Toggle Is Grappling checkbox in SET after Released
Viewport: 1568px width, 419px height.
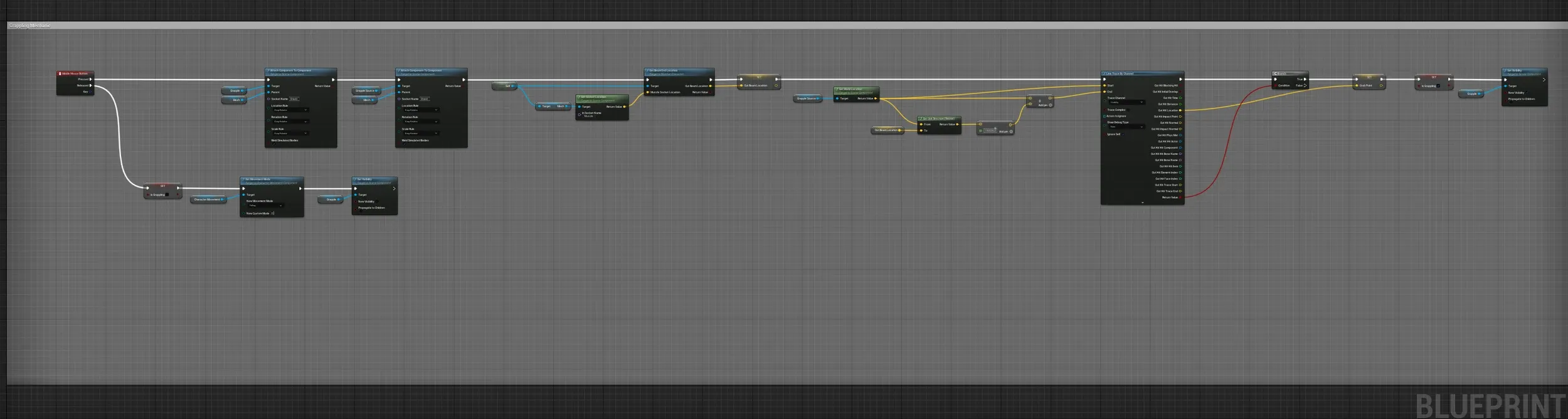tap(167, 195)
